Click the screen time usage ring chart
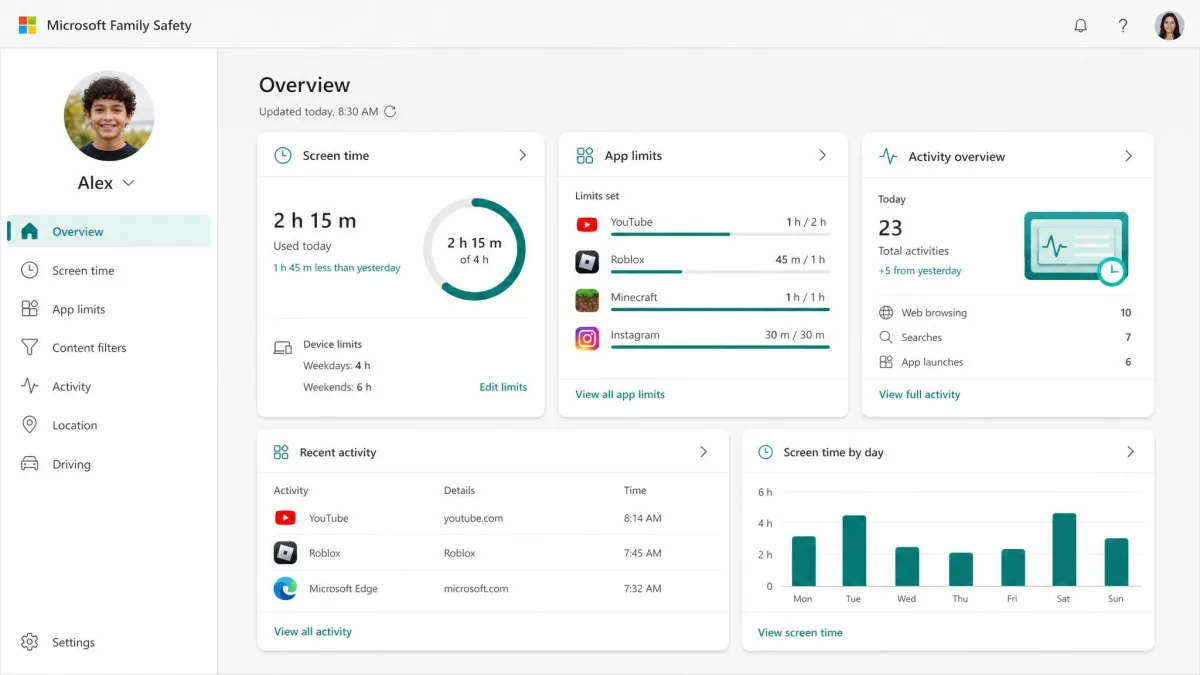 click(x=474, y=249)
